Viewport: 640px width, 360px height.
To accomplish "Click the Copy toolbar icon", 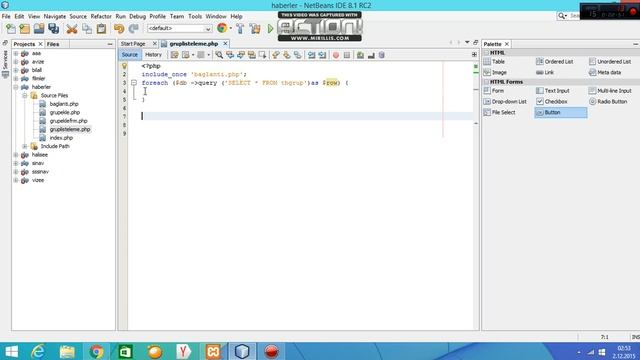I will click(x=87, y=29).
